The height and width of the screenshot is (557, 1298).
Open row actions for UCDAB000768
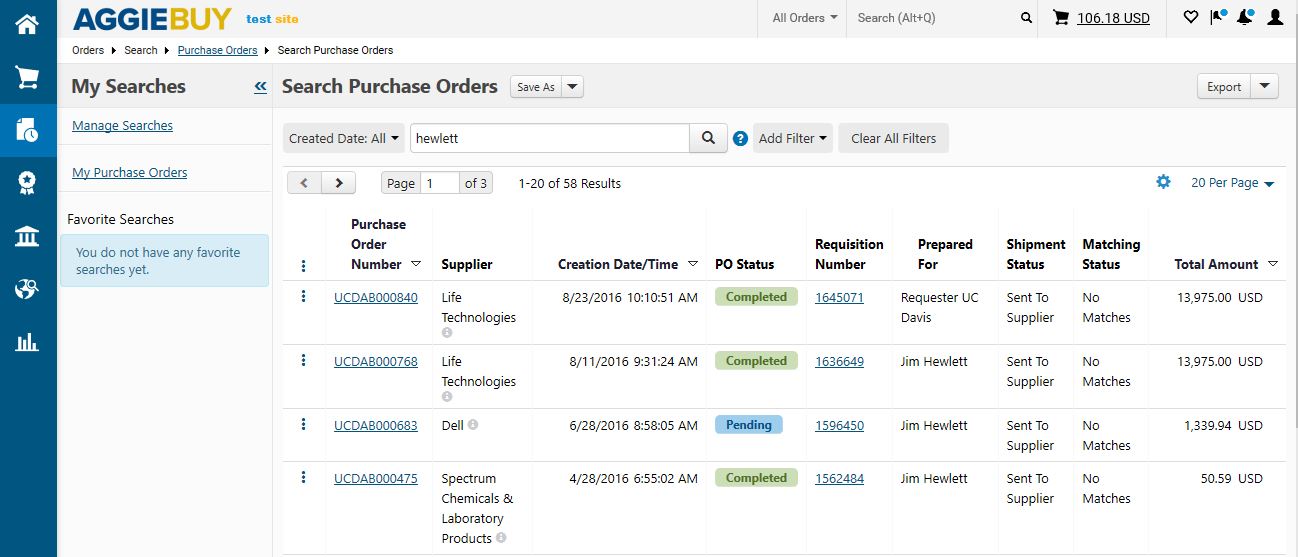click(303, 360)
